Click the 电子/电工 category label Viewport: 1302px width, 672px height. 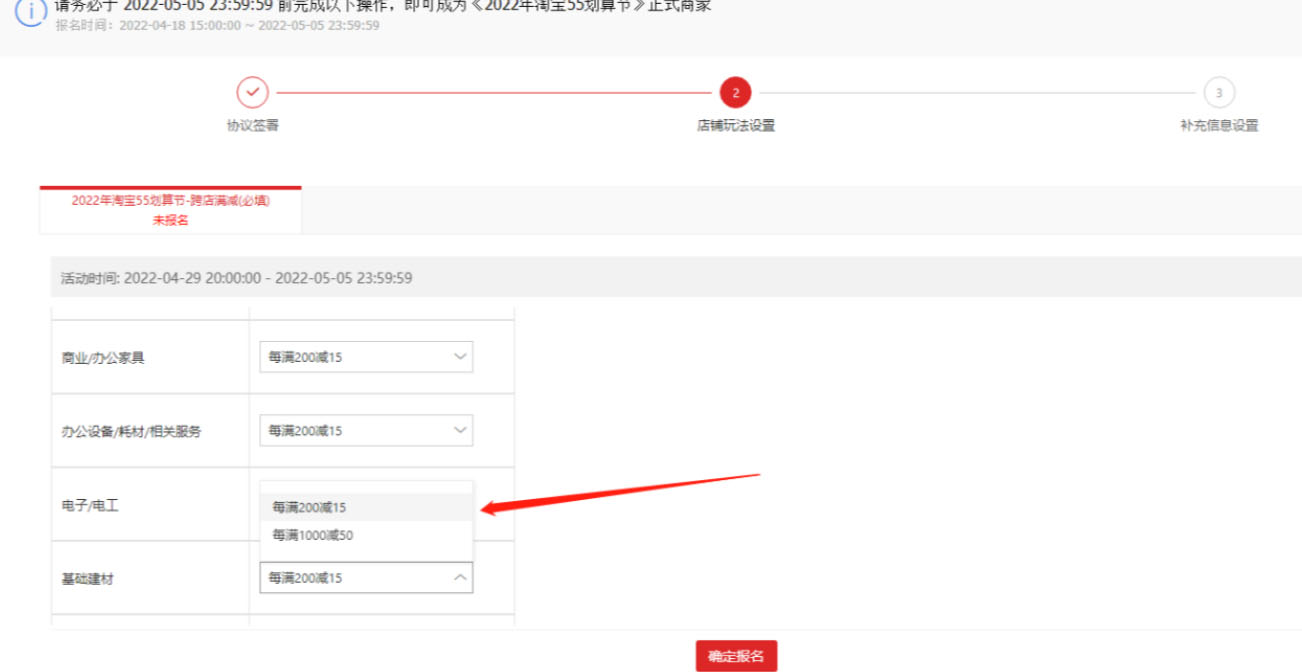point(90,506)
